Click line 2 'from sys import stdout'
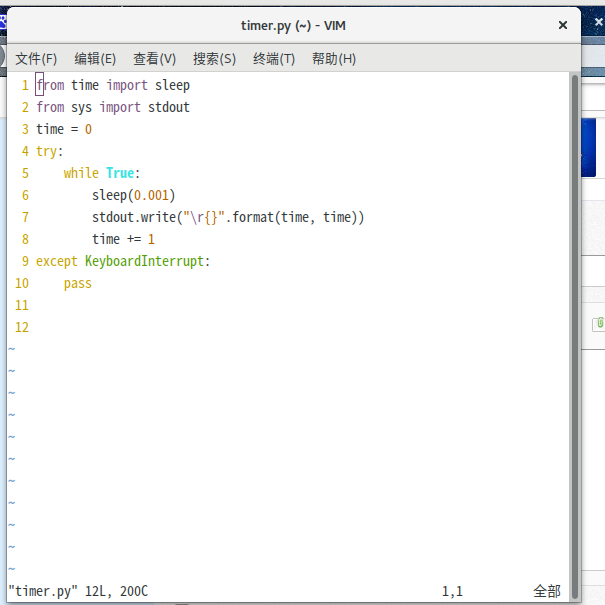Viewport: 605px width, 605px height. [x=113, y=107]
